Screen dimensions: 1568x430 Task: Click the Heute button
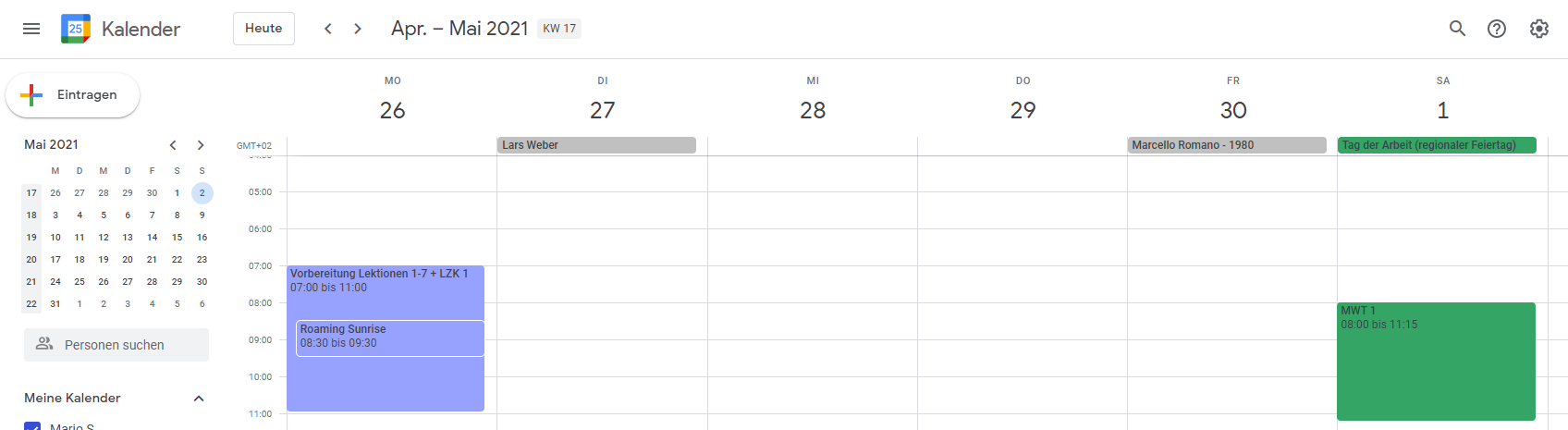click(x=263, y=29)
